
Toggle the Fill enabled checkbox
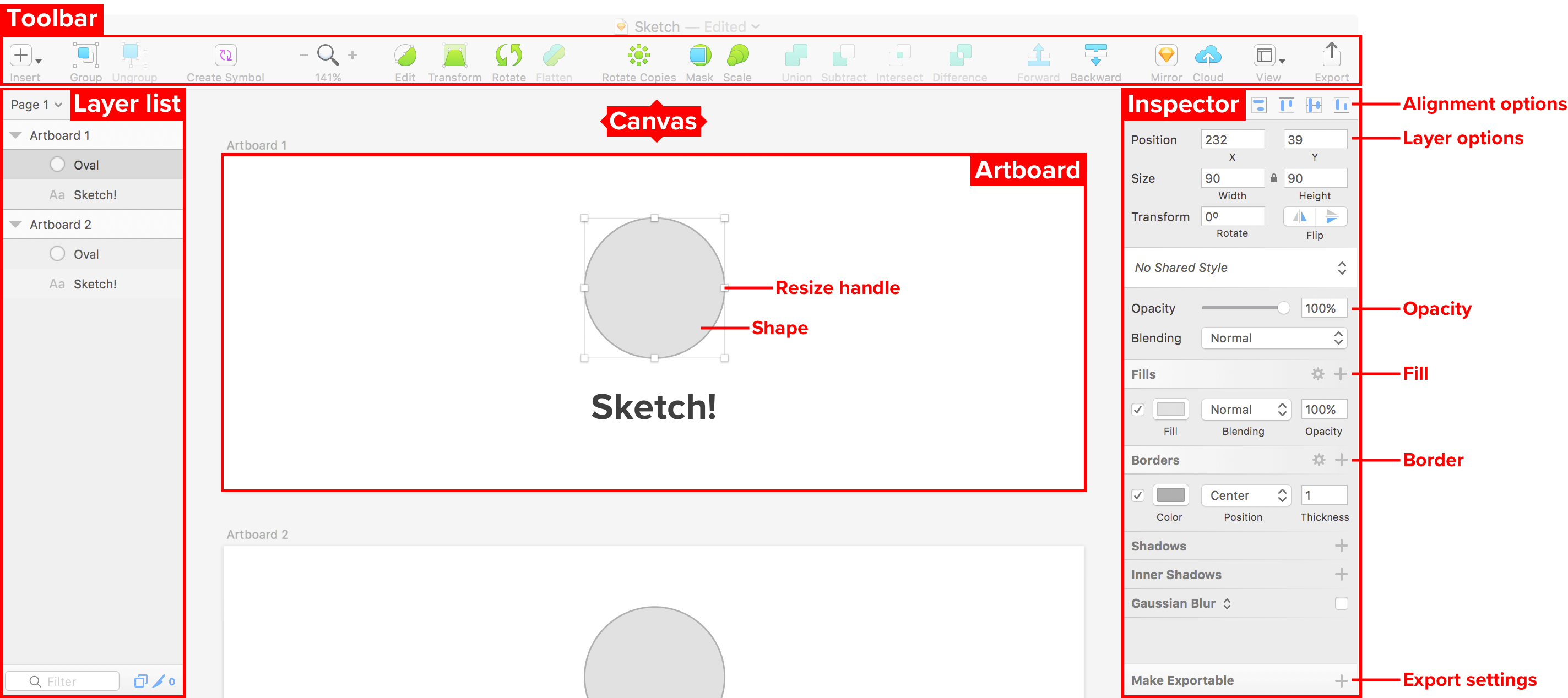pyautogui.click(x=1138, y=410)
